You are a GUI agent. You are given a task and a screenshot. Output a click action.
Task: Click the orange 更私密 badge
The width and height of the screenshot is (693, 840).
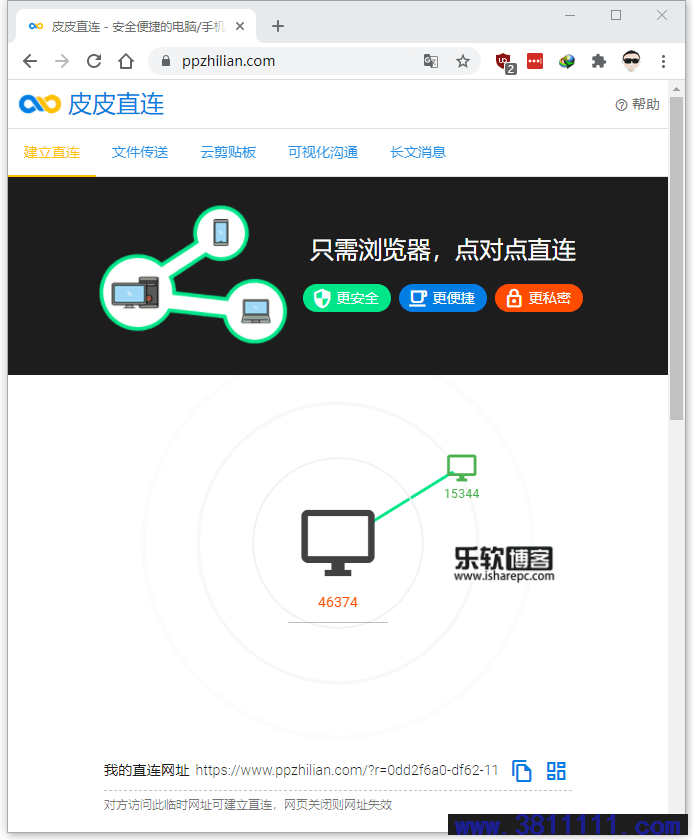539,298
